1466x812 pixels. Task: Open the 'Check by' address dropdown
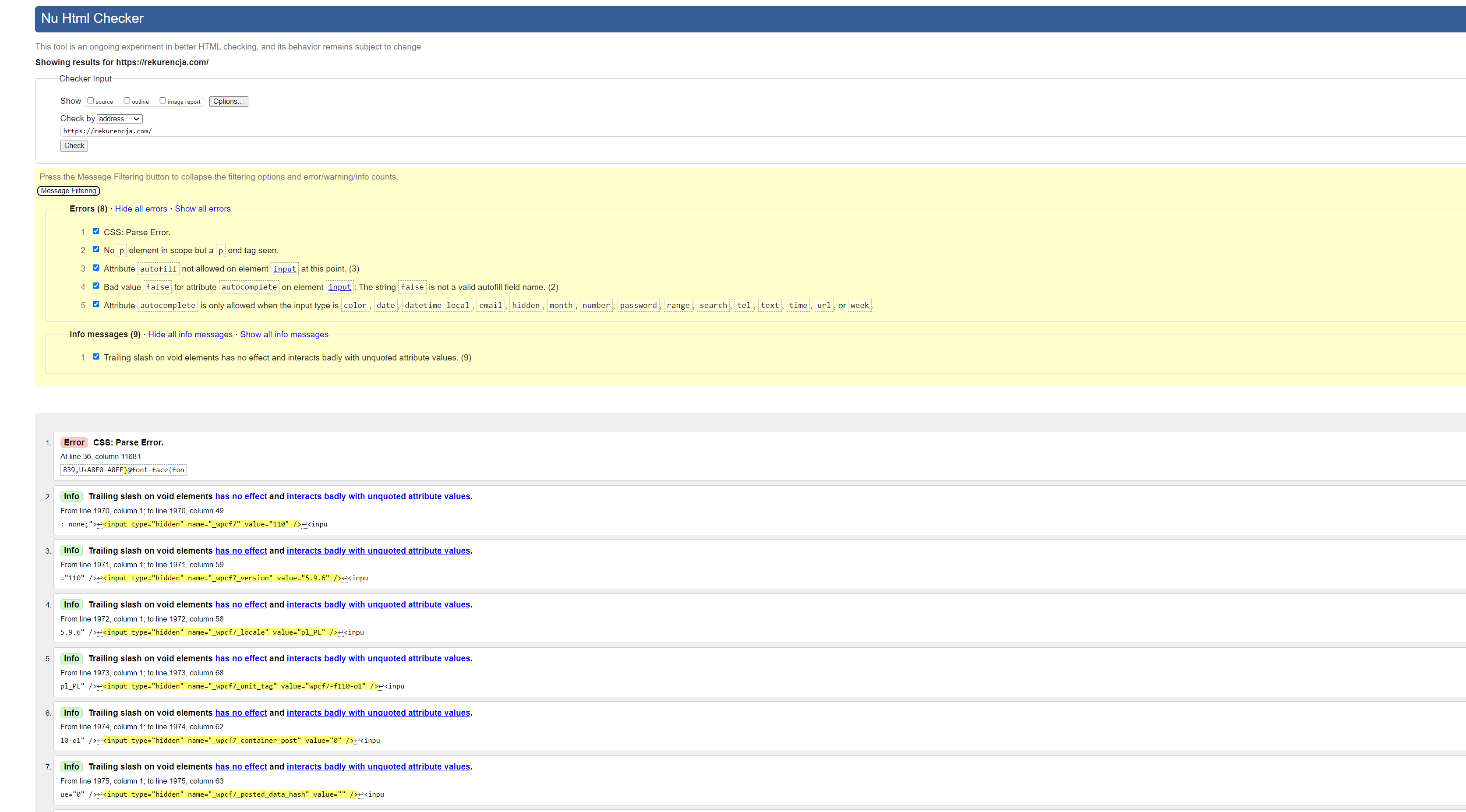[120, 119]
